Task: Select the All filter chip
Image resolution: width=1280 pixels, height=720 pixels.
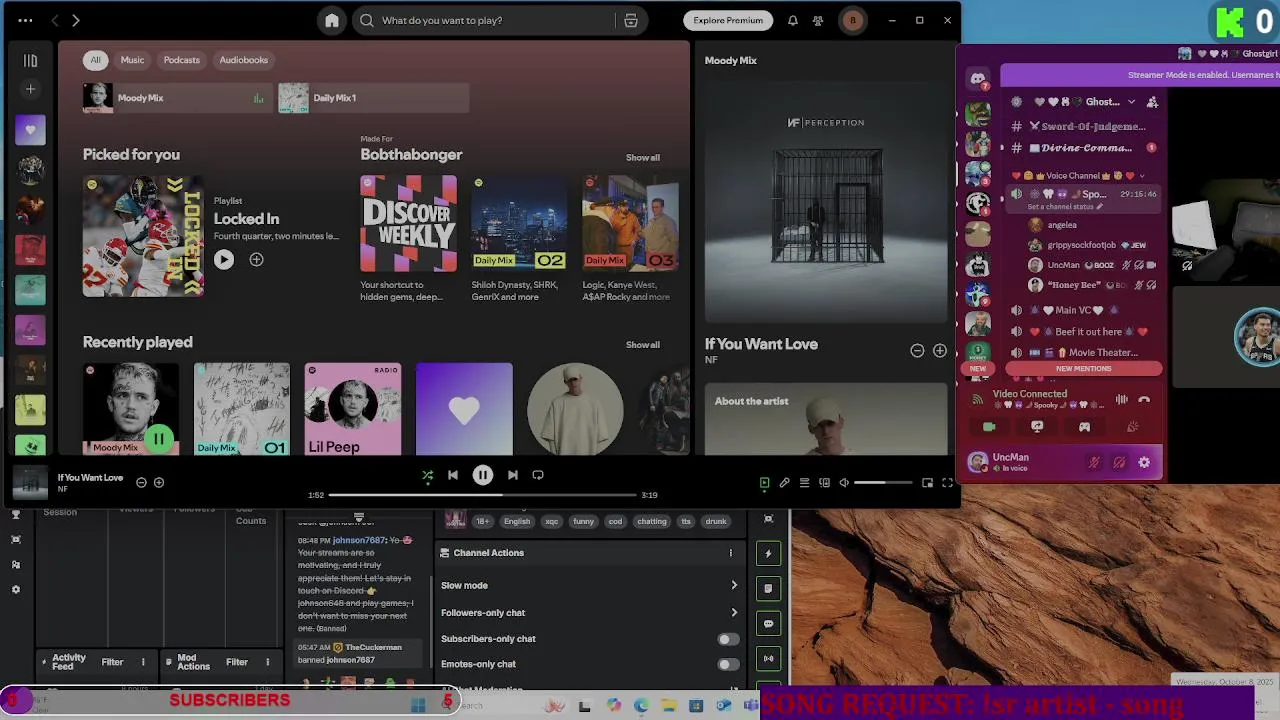Action: click(96, 60)
